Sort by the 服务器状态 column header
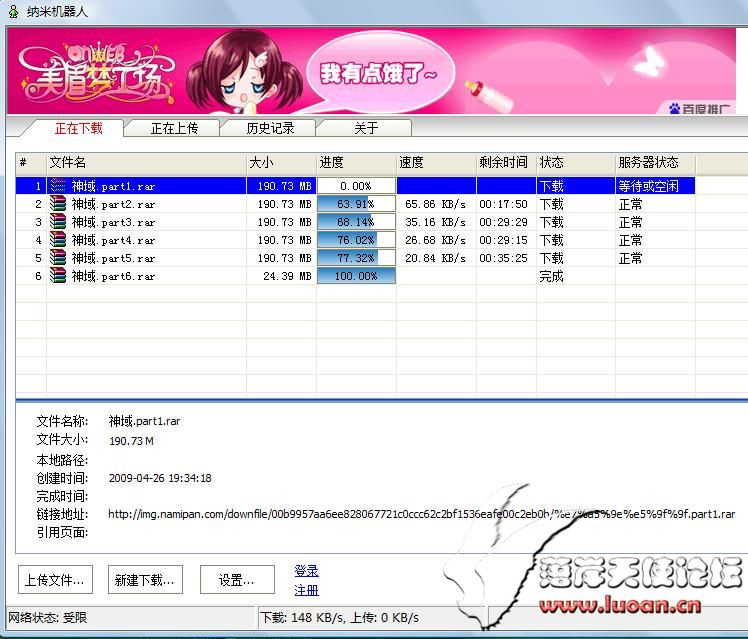The width and height of the screenshot is (748, 639). 655,163
